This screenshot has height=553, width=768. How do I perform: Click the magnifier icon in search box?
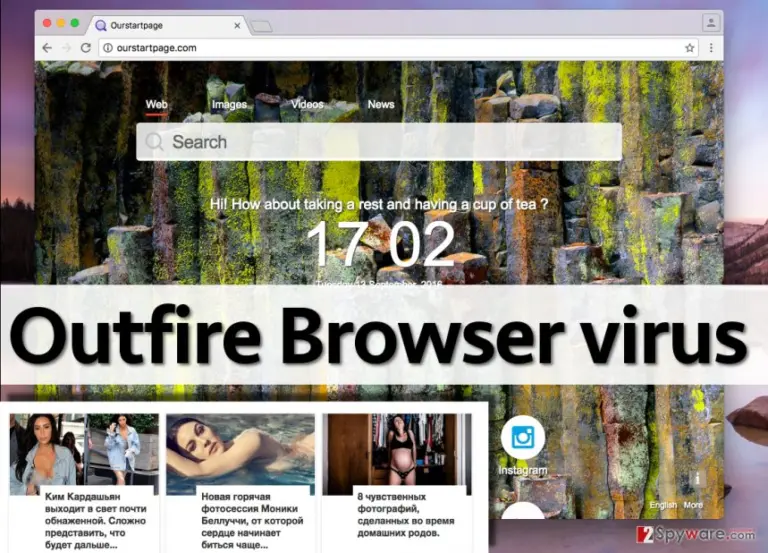pyautogui.click(x=154, y=142)
